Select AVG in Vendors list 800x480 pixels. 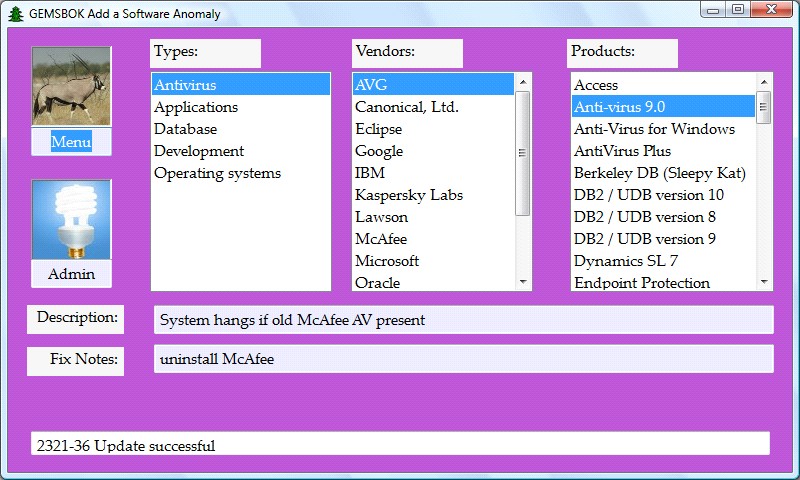click(x=434, y=85)
